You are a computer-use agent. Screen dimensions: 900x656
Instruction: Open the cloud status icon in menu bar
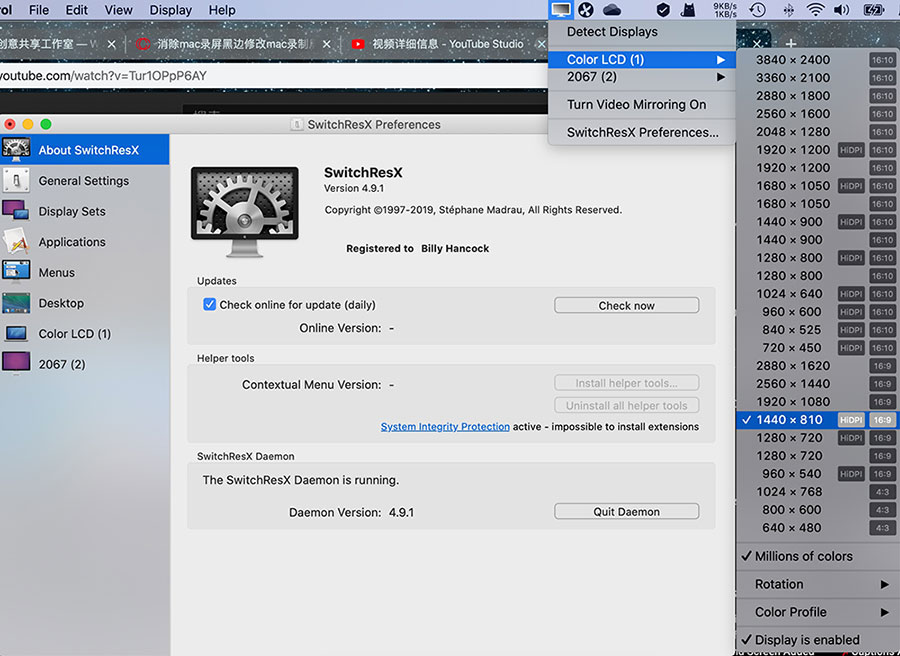pyautogui.click(x=612, y=9)
